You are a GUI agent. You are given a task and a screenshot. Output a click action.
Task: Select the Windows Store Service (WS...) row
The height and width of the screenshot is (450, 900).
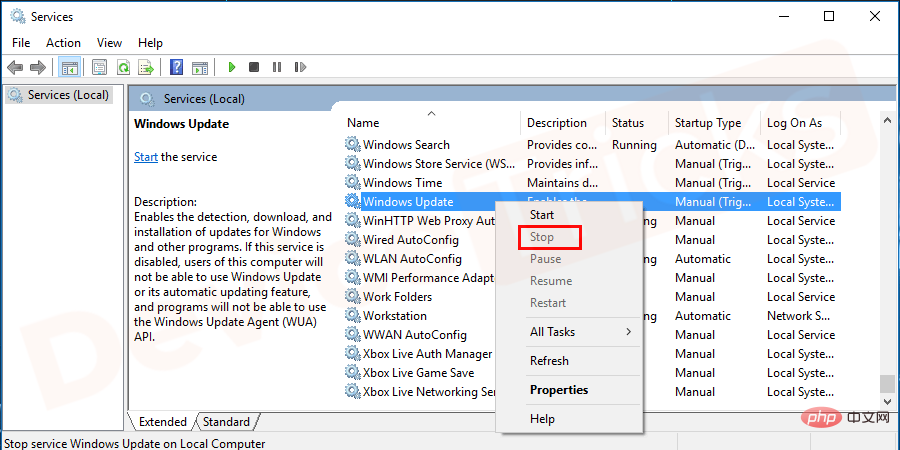[593, 164]
